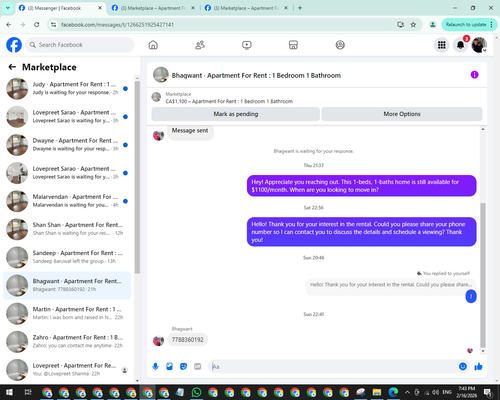Open conversation information purple icon
The height and width of the screenshot is (400, 500).
[474, 75]
